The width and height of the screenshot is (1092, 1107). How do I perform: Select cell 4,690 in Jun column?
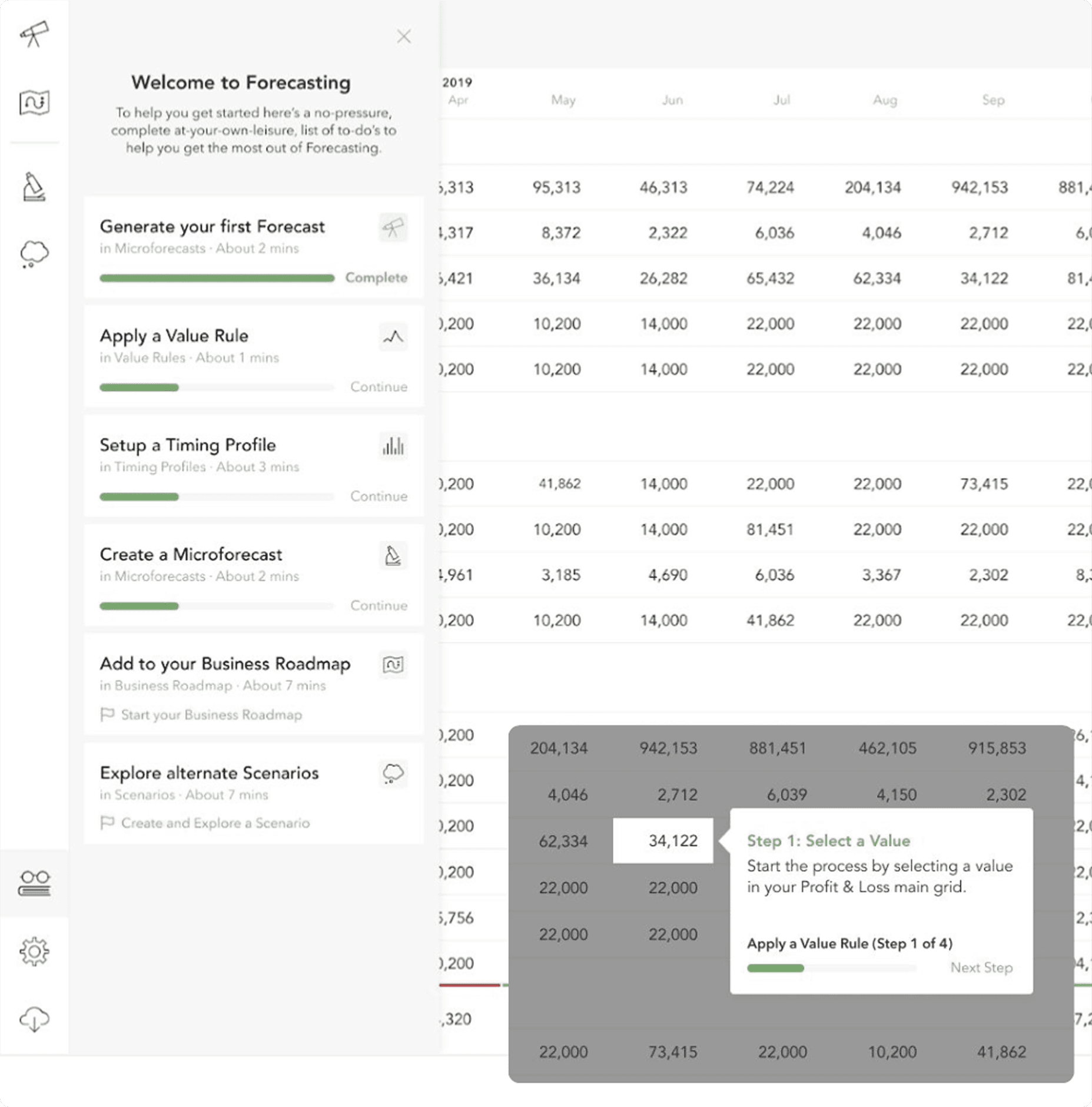point(668,575)
